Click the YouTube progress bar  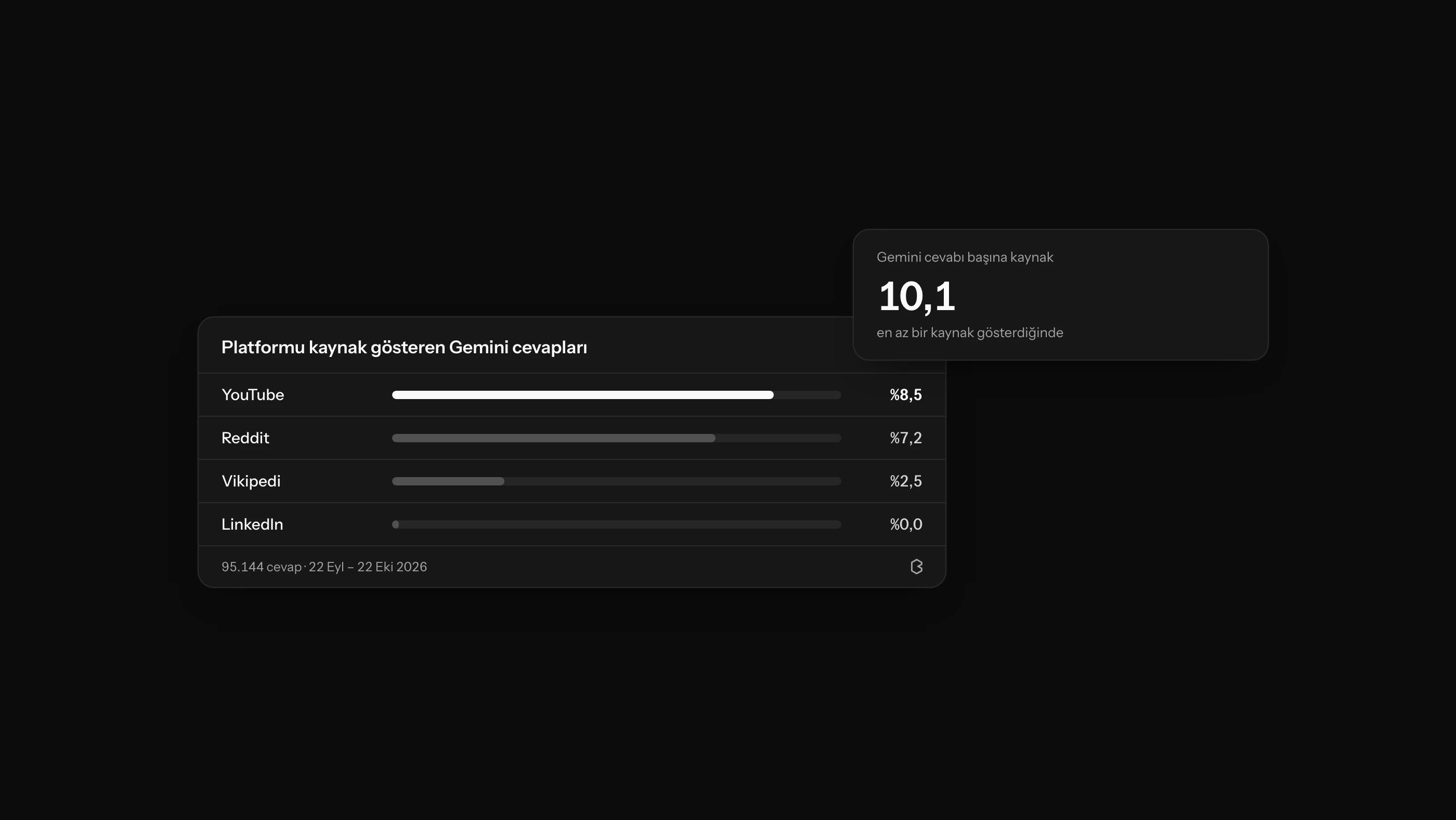click(x=617, y=395)
